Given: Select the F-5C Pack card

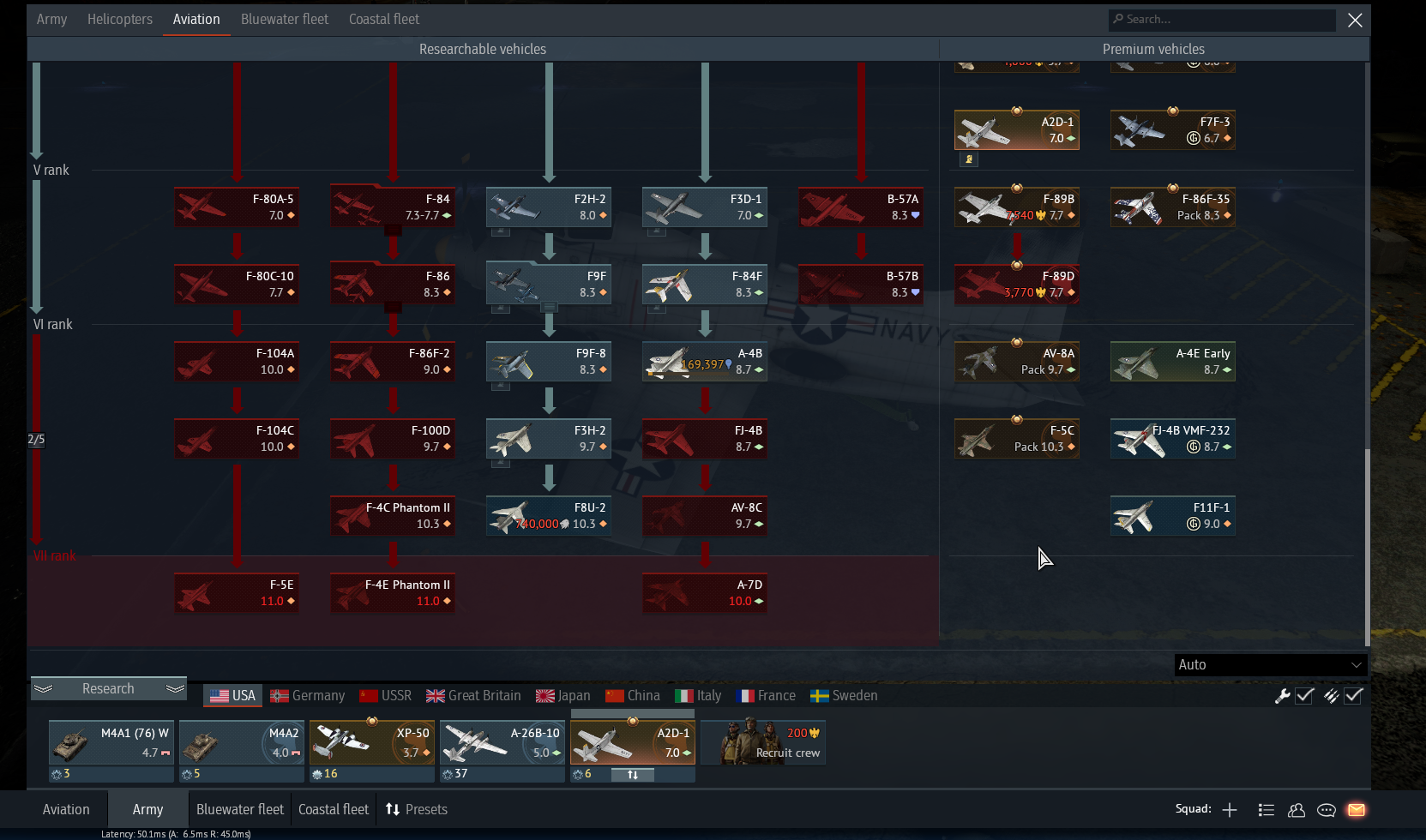Looking at the screenshot, I should (1017, 439).
